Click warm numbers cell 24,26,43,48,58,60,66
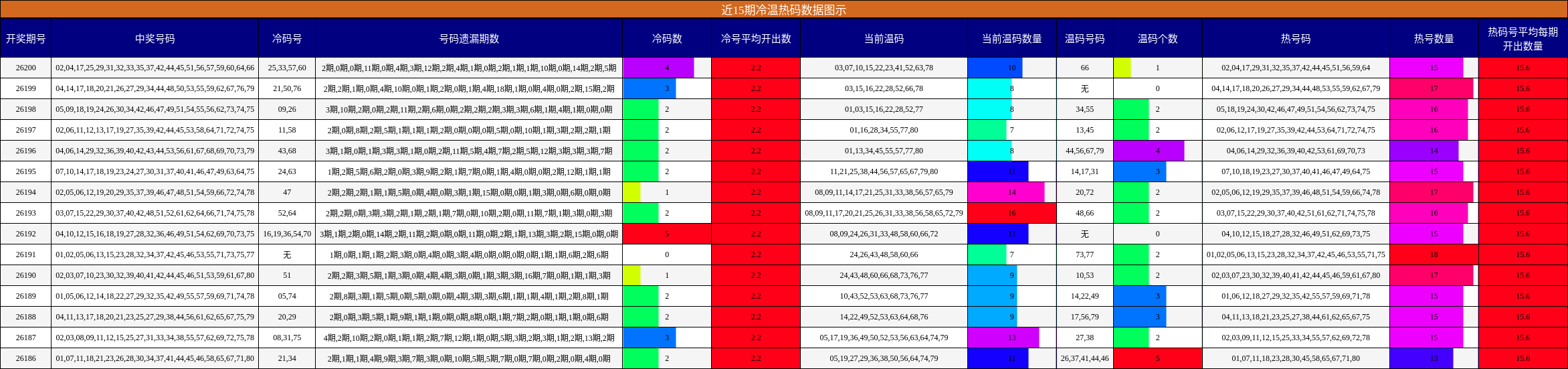Screen dimensions: 1568x369 pos(884,254)
